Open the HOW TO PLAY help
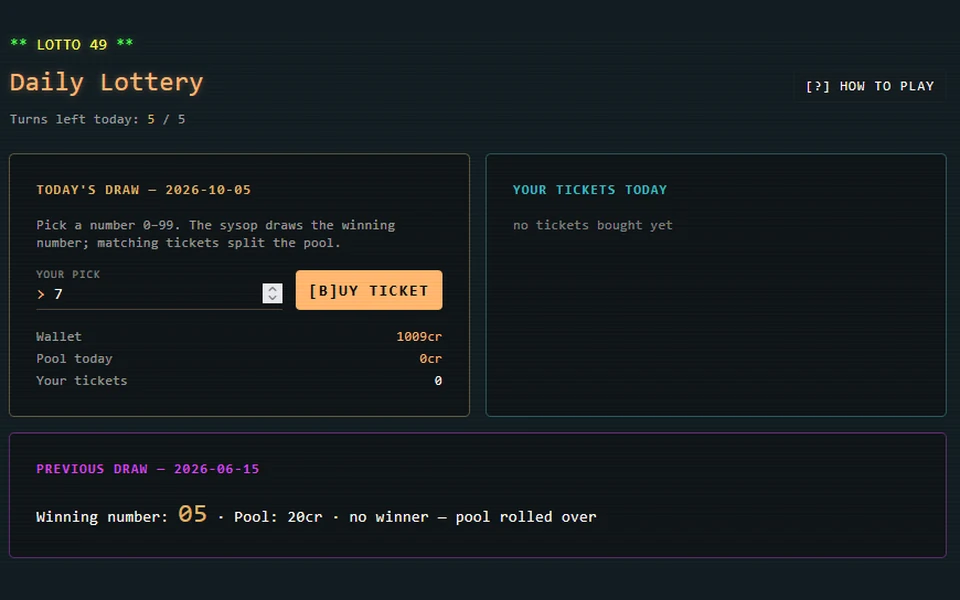The height and width of the screenshot is (600, 960). pyautogui.click(x=869, y=86)
